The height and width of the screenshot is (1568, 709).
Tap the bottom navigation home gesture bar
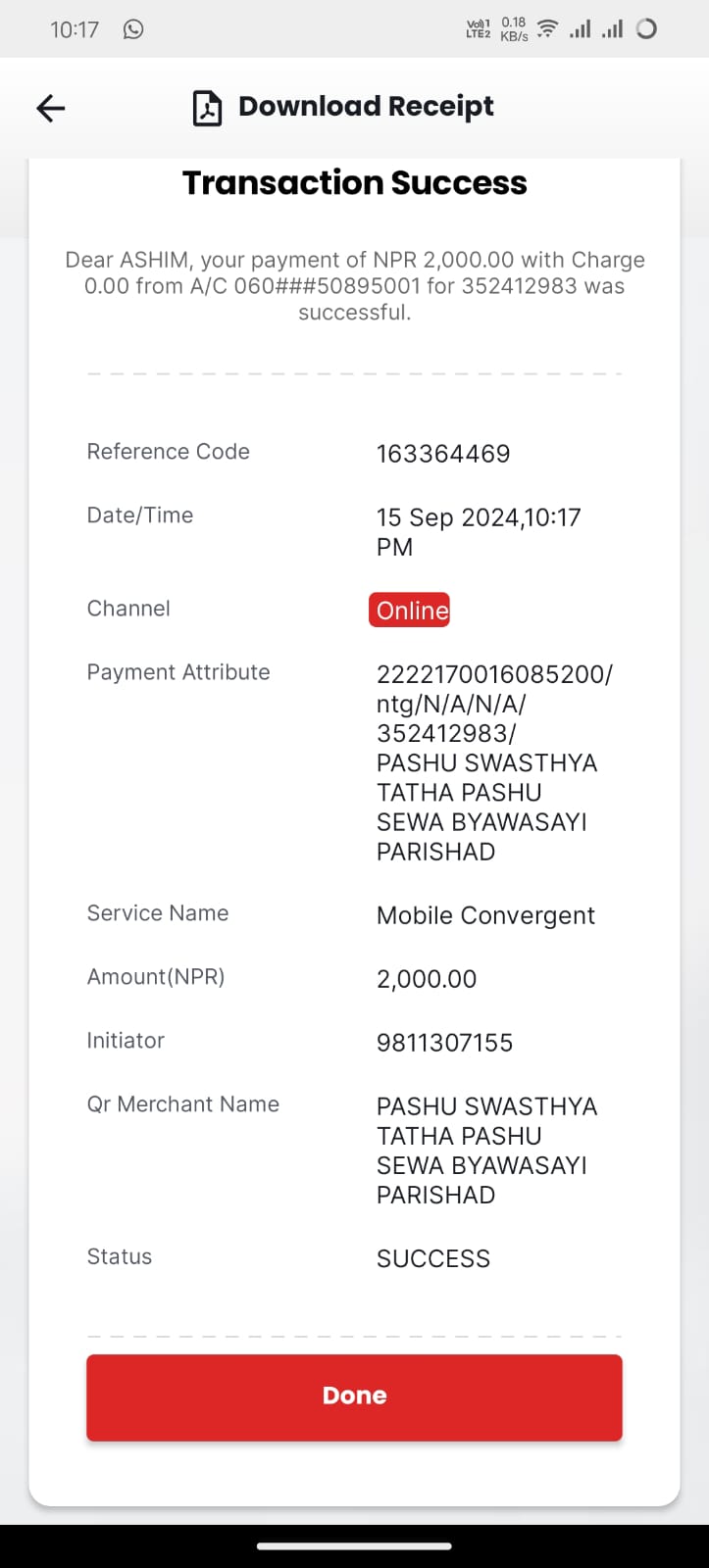coord(354,1546)
